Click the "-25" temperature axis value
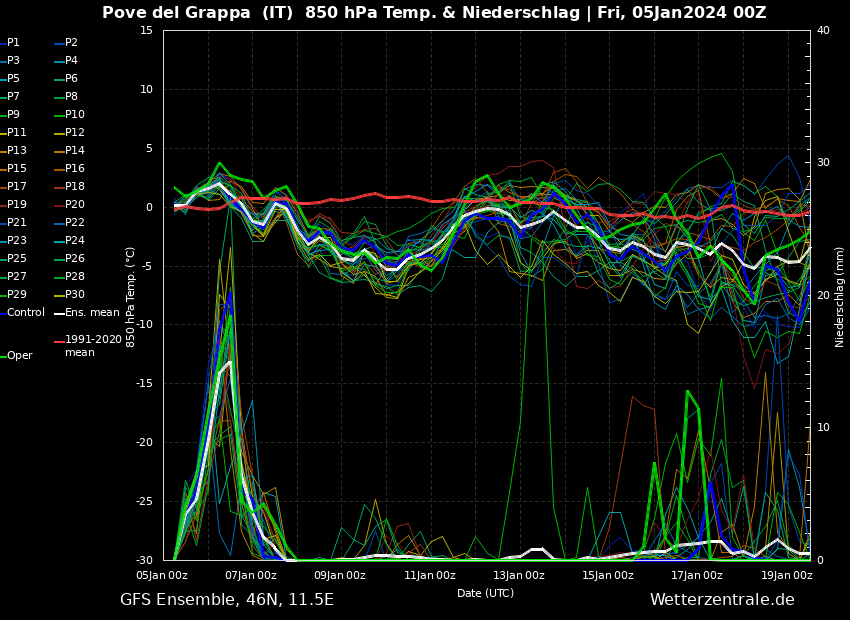 pos(145,501)
